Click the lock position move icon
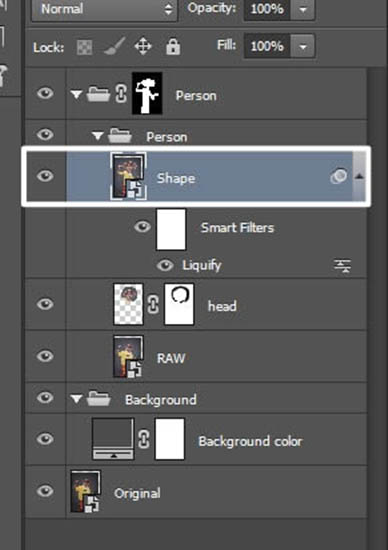Viewport: 388px width, 550px height. click(143, 47)
